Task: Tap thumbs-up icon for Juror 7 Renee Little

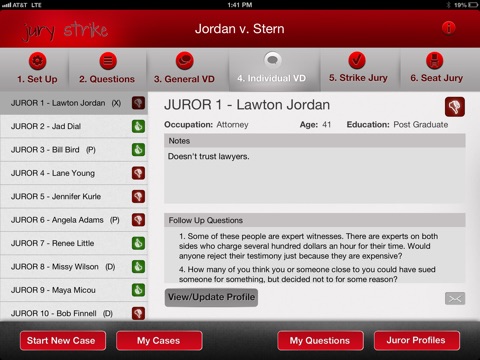Action: point(138,243)
